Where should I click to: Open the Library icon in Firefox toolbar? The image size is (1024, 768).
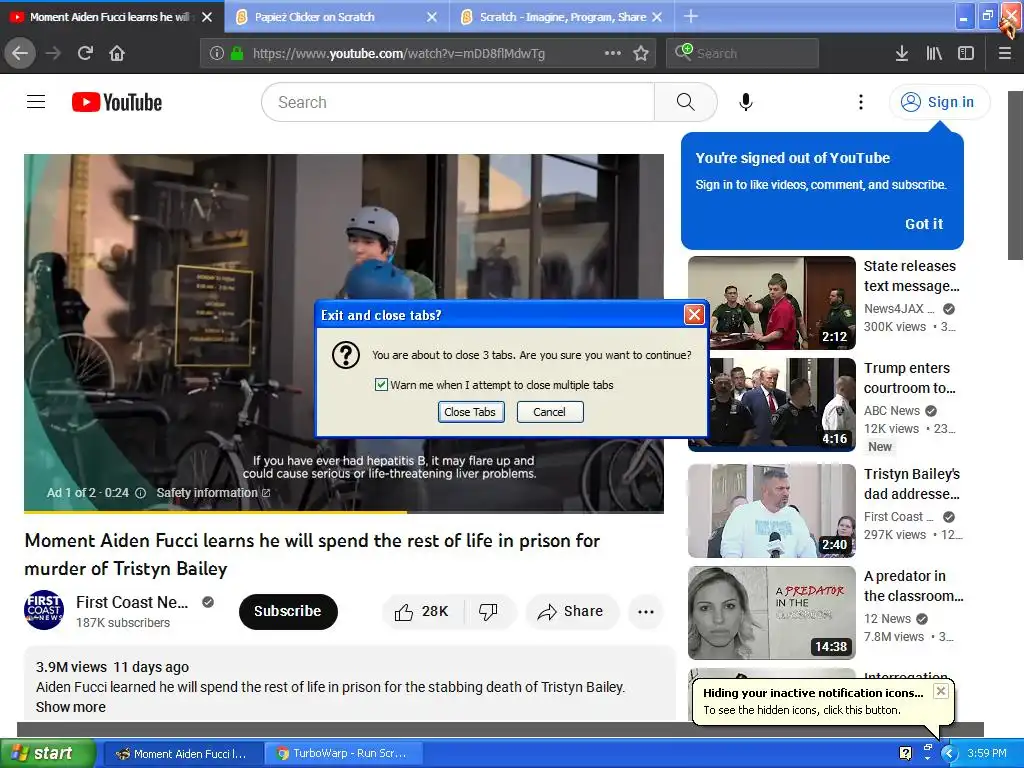tap(934, 54)
